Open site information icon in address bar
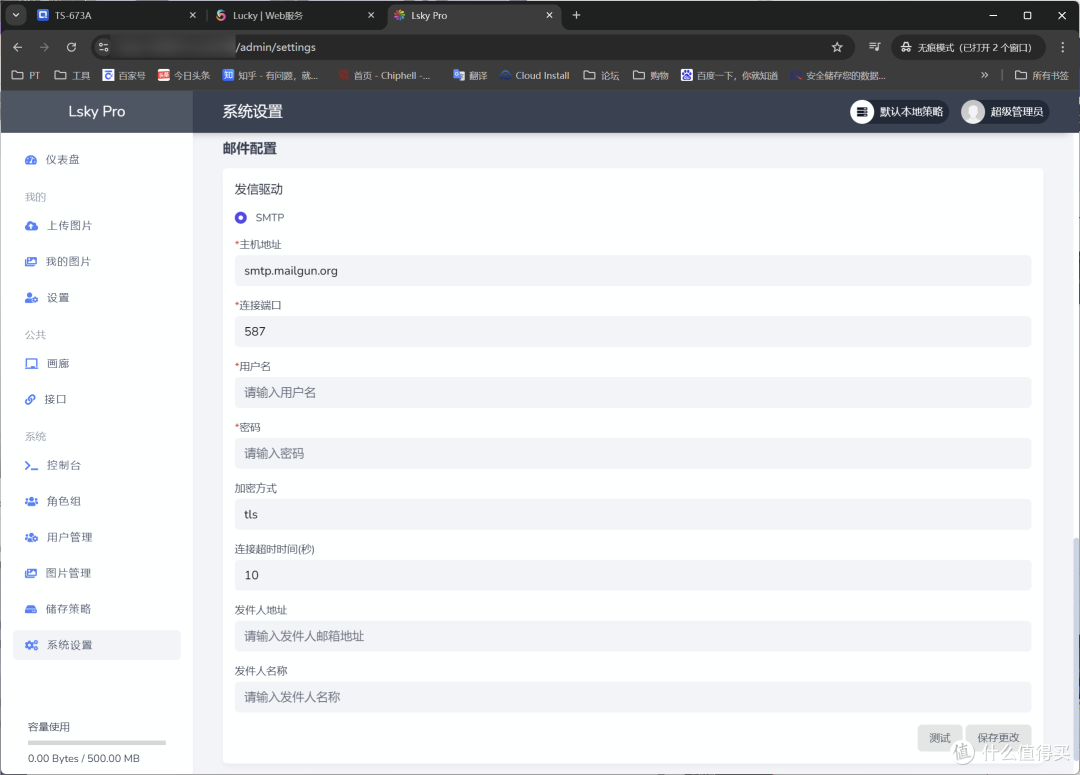1080x775 pixels. pos(103,47)
